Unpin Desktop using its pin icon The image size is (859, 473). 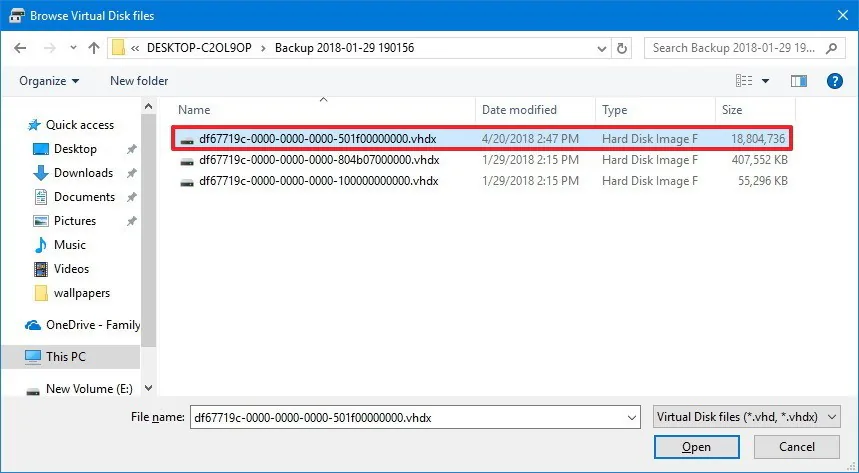point(131,149)
